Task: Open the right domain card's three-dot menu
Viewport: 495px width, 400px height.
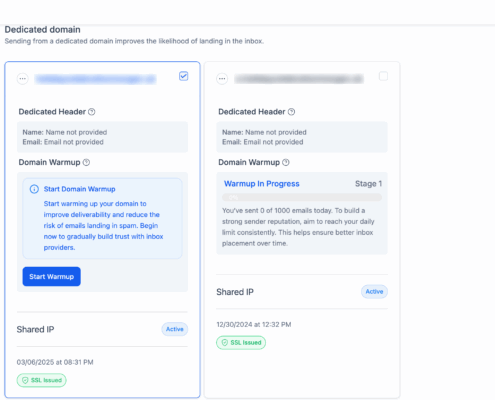Action: (x=222, y=79)
